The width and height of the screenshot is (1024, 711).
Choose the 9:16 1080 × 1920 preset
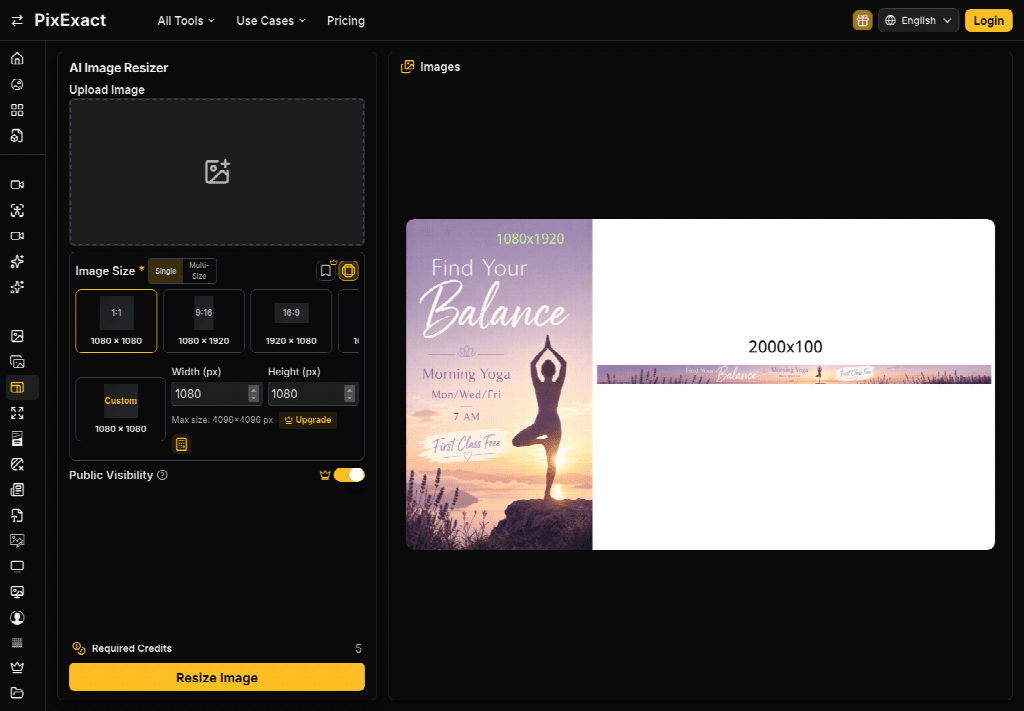(204, 321)
